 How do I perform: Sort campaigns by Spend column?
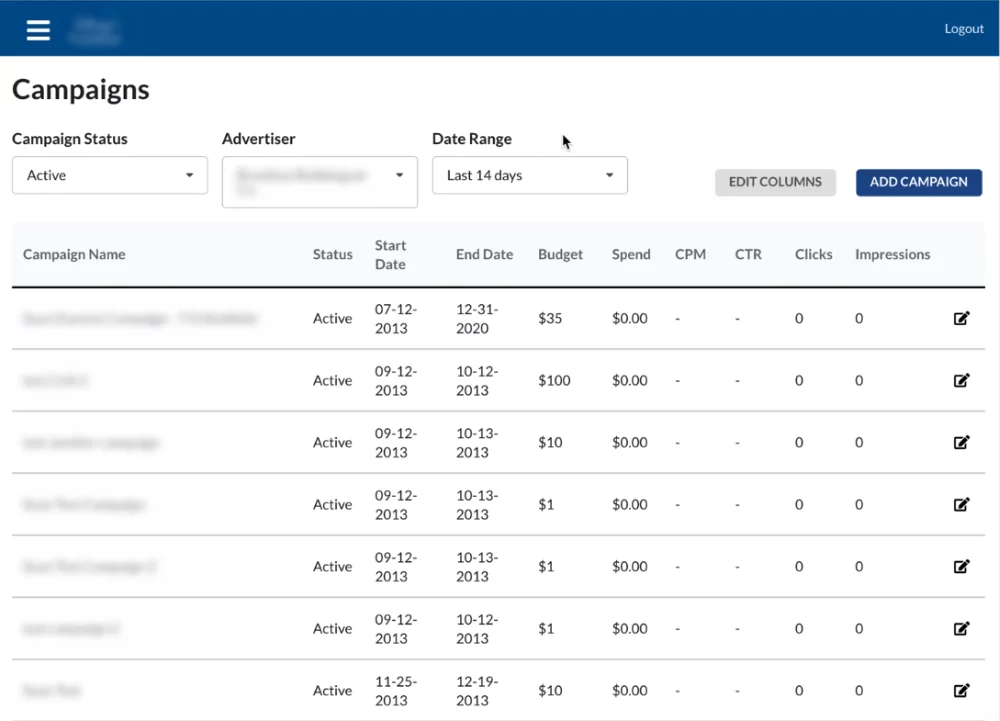point(630,254)
